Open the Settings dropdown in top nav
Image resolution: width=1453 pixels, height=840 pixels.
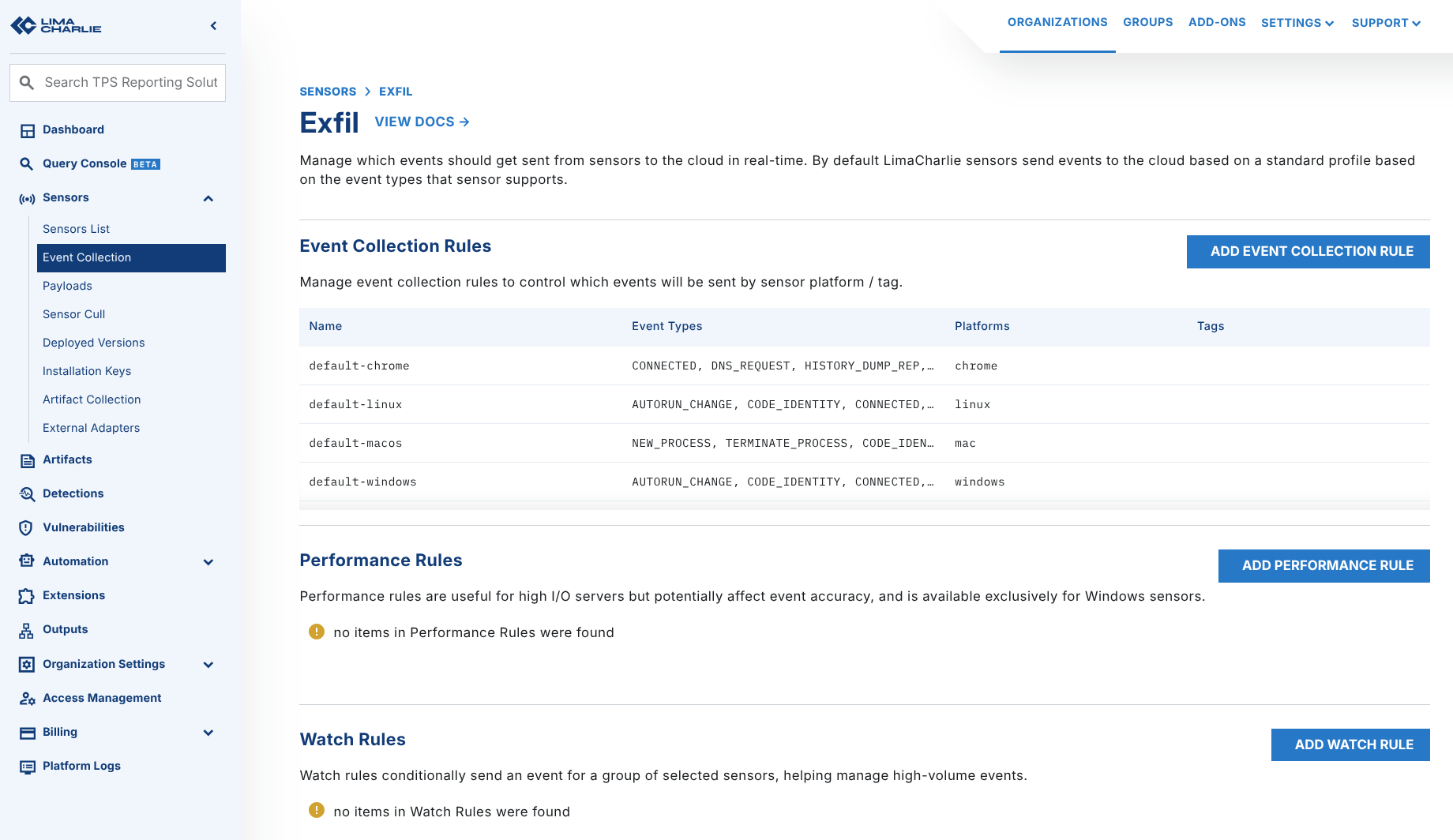tap(1297, 23)
